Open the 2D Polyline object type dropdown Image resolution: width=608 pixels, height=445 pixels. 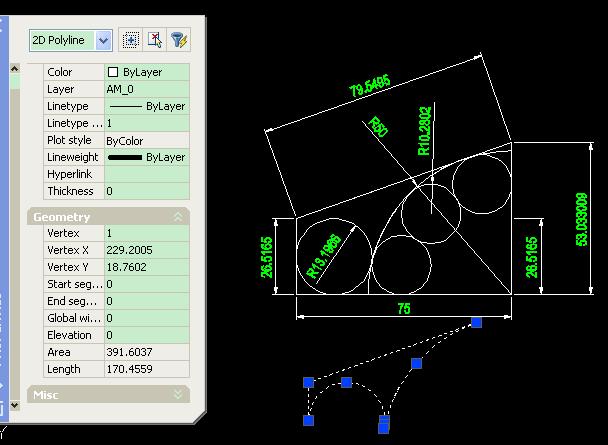pyautogui.click(x=103, y=40)
